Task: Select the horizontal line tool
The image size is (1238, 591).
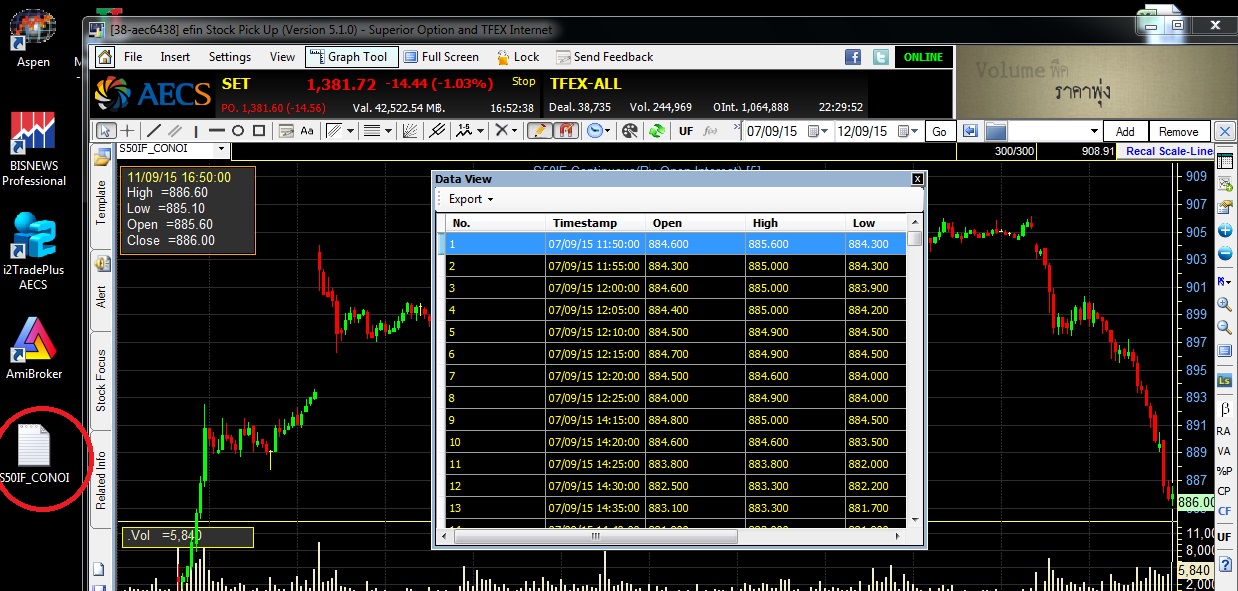Action: pos(216,131)
